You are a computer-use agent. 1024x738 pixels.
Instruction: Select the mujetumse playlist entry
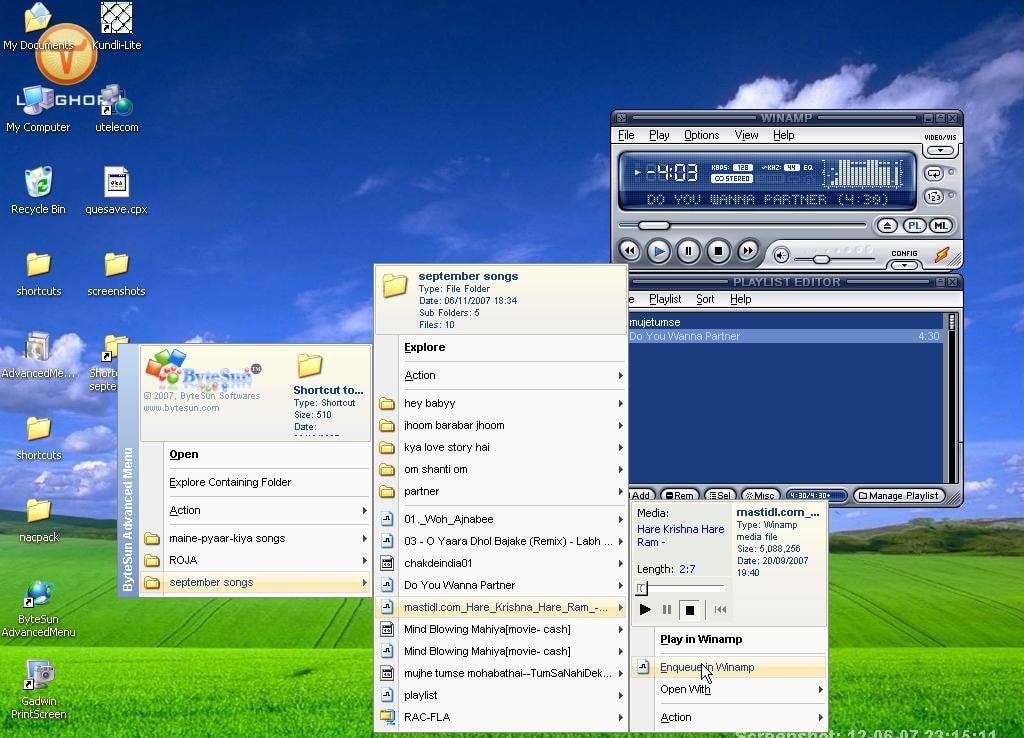point(784,322)
